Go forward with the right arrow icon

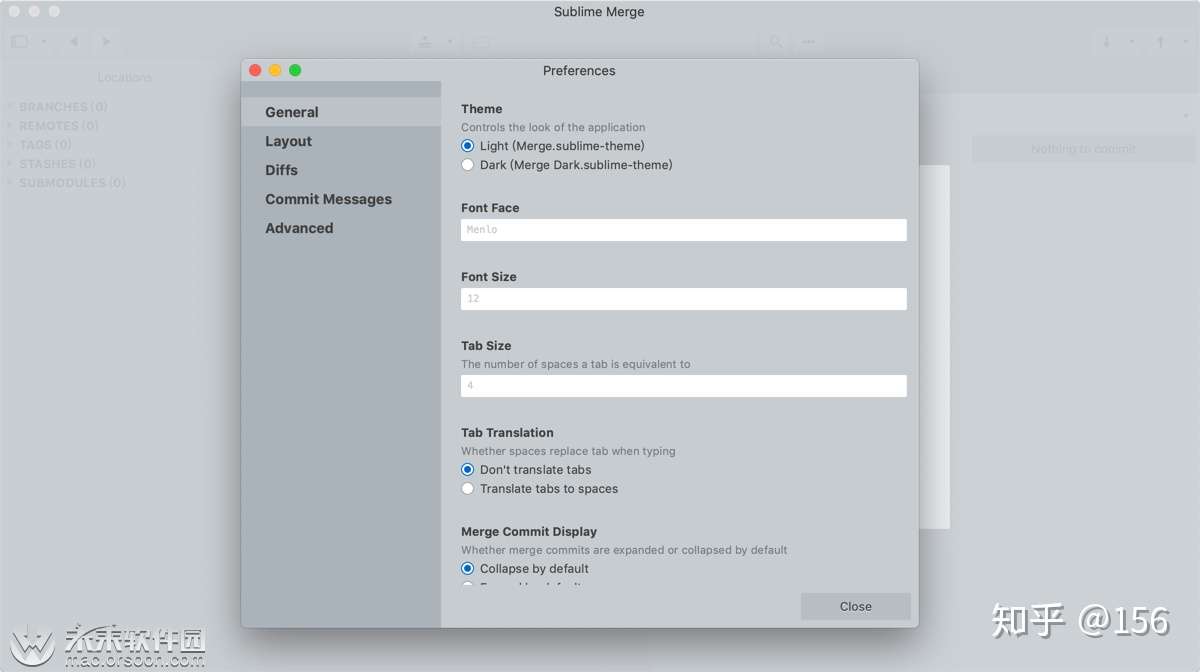pyautogui.click(x=106, y=42)
